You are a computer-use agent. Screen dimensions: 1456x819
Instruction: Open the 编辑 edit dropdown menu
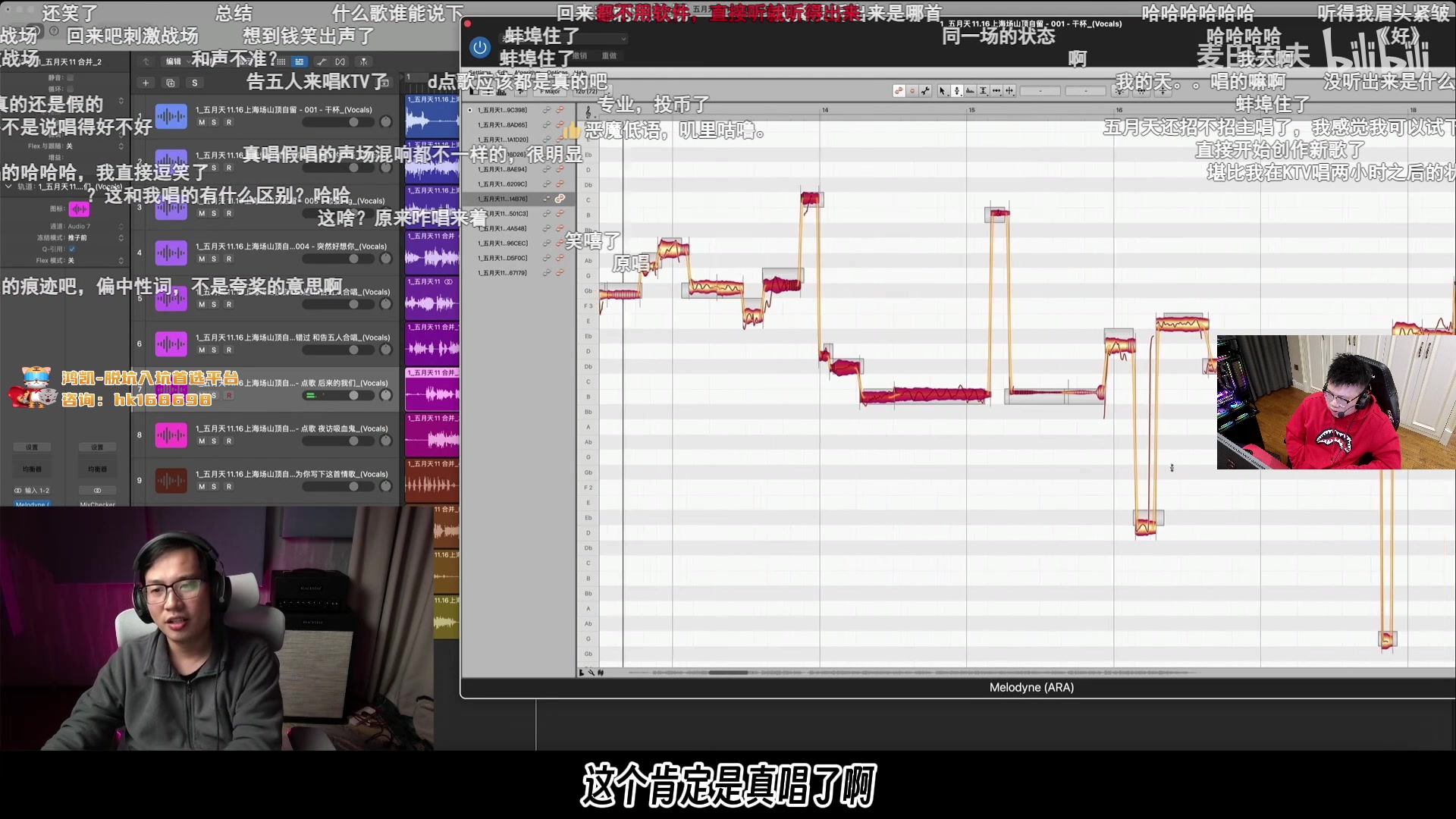[175, 61]
